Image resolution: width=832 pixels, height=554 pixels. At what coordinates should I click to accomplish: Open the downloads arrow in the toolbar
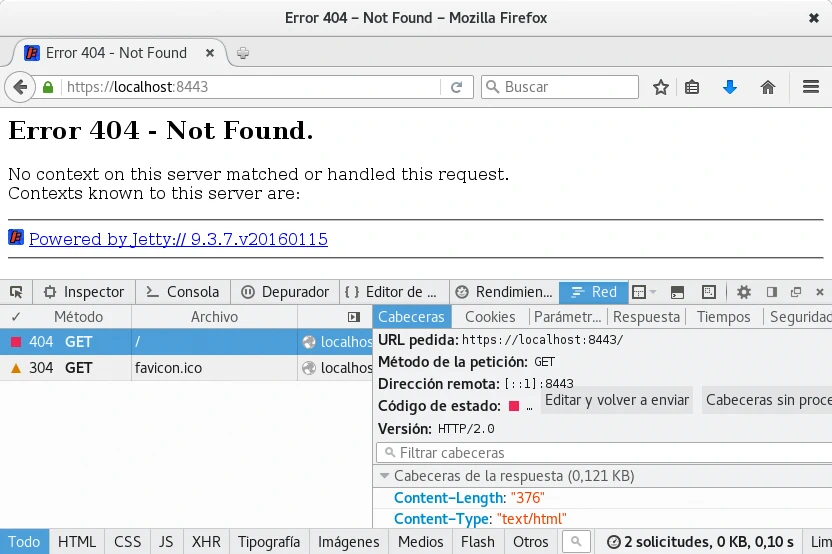coord(730,87)
